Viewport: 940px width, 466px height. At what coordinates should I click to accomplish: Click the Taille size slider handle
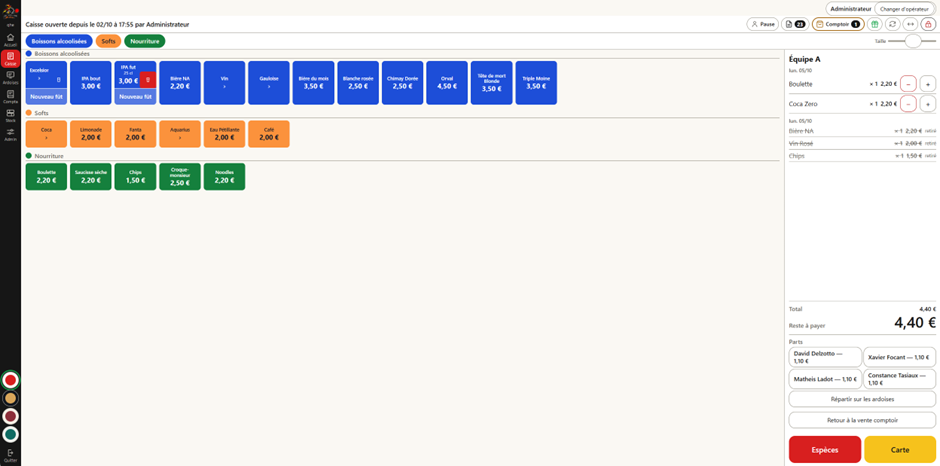912,41
